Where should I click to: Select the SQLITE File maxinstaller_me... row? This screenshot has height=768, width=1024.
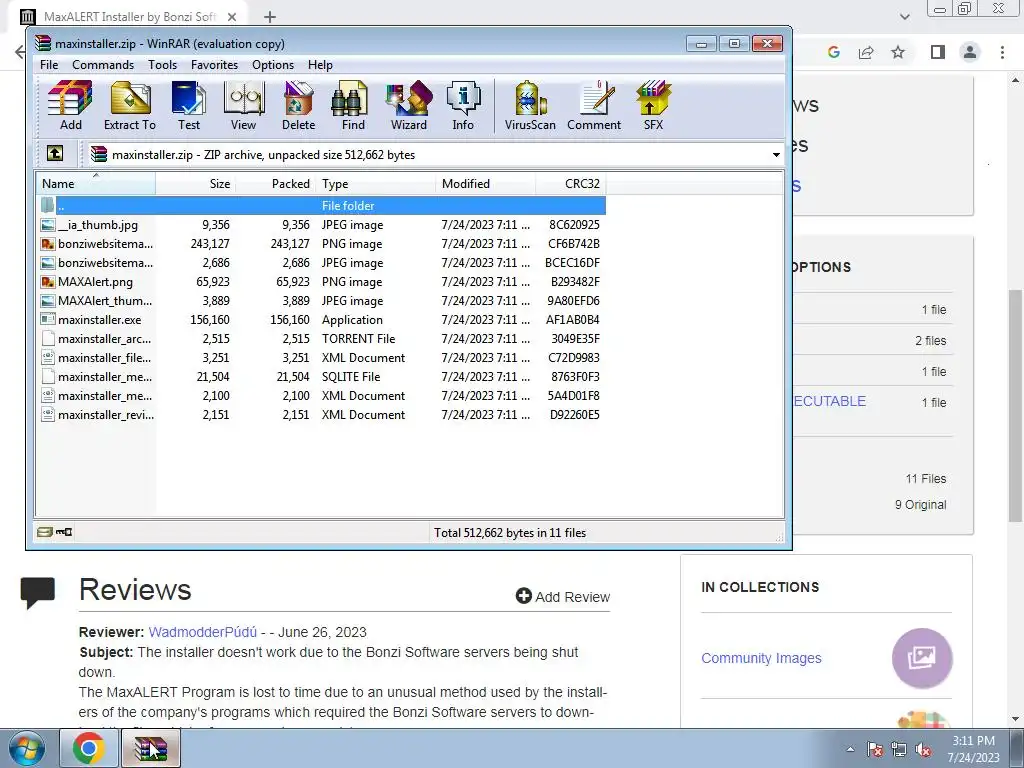pyautogui.click(x=321, y=376)
